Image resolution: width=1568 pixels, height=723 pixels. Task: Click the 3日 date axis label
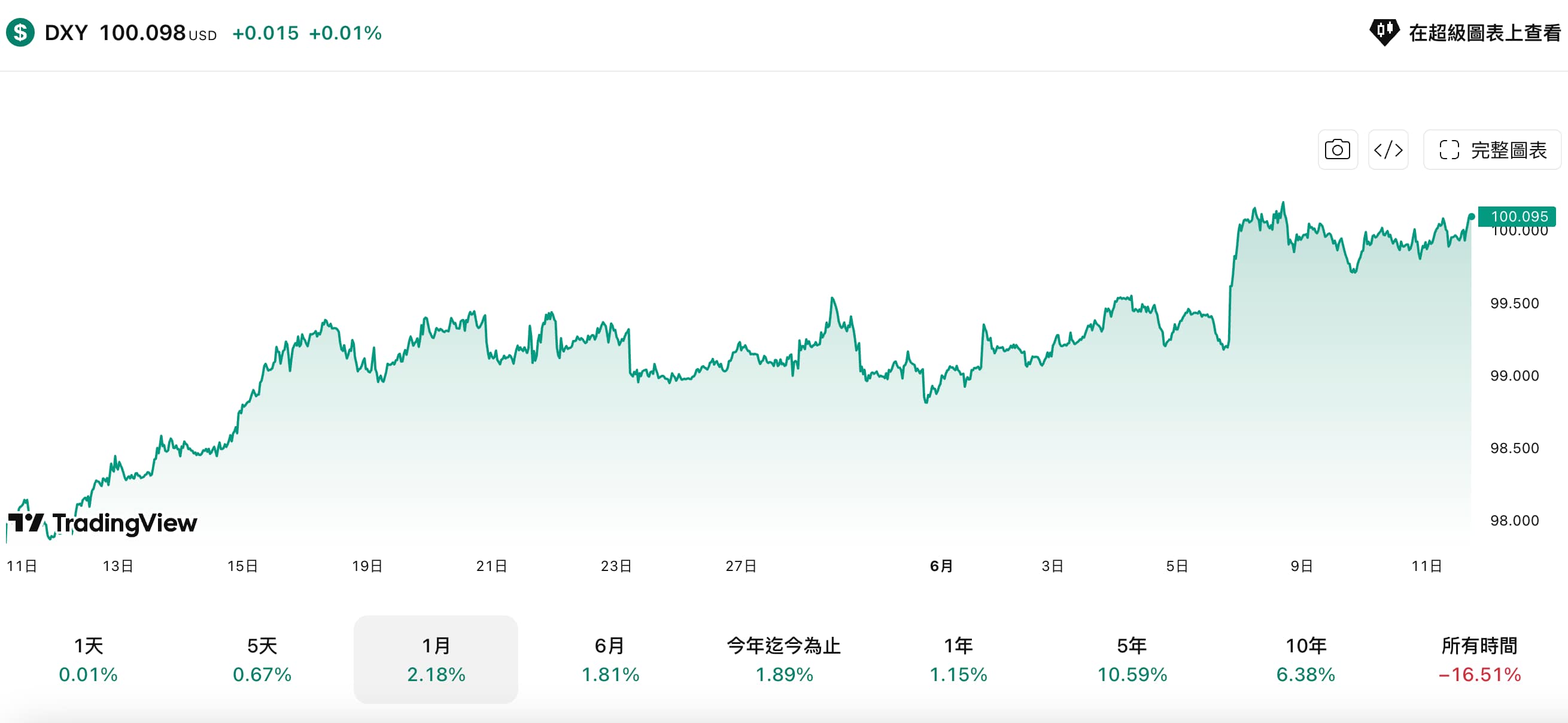click(x=1053, y=566)
